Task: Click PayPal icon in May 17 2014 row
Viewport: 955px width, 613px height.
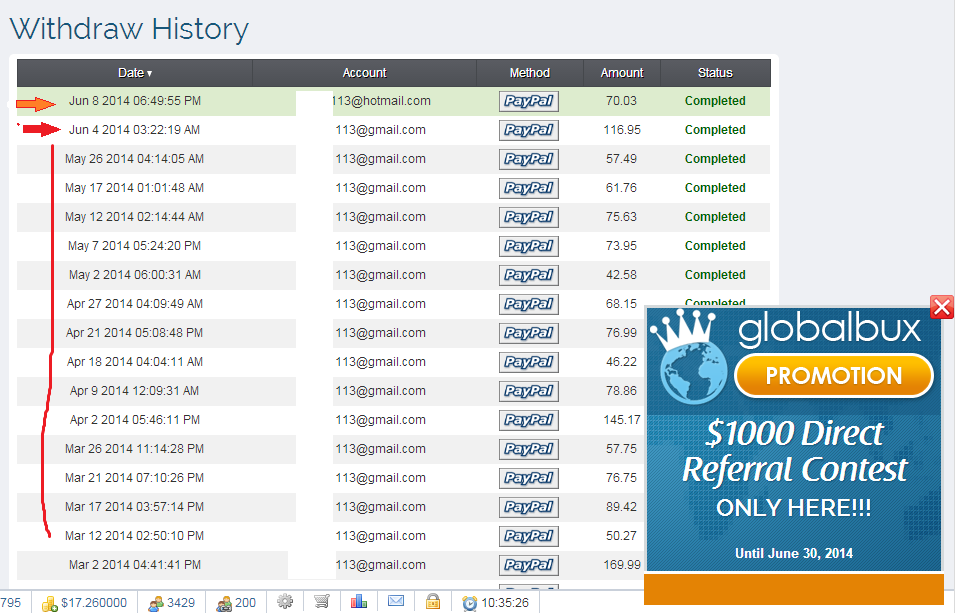Action: (529, 188)
